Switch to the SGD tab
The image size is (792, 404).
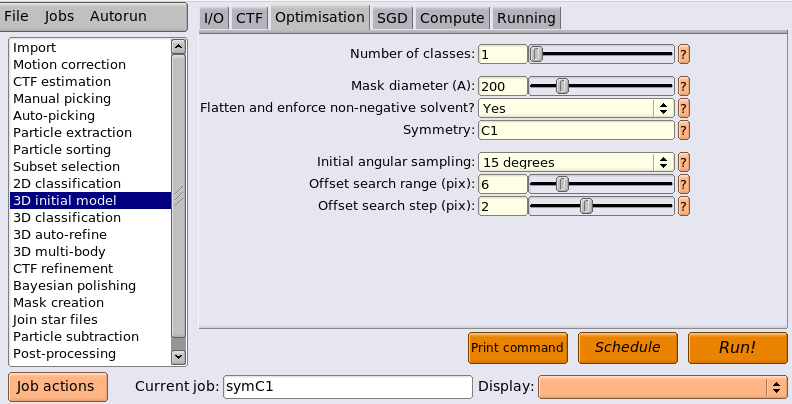point(392,18)
